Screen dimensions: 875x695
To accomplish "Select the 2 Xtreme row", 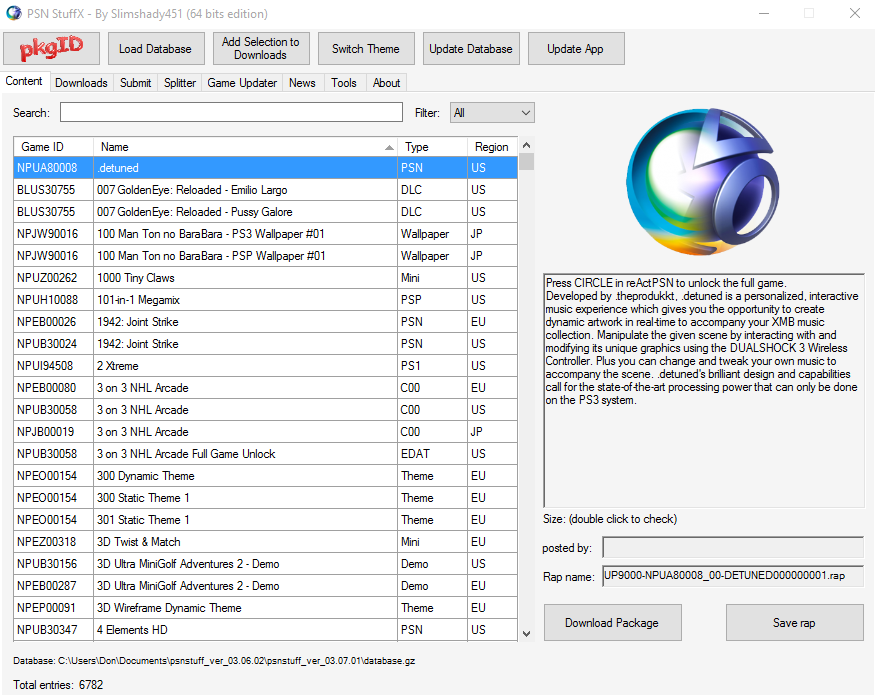I will point(266,366).
